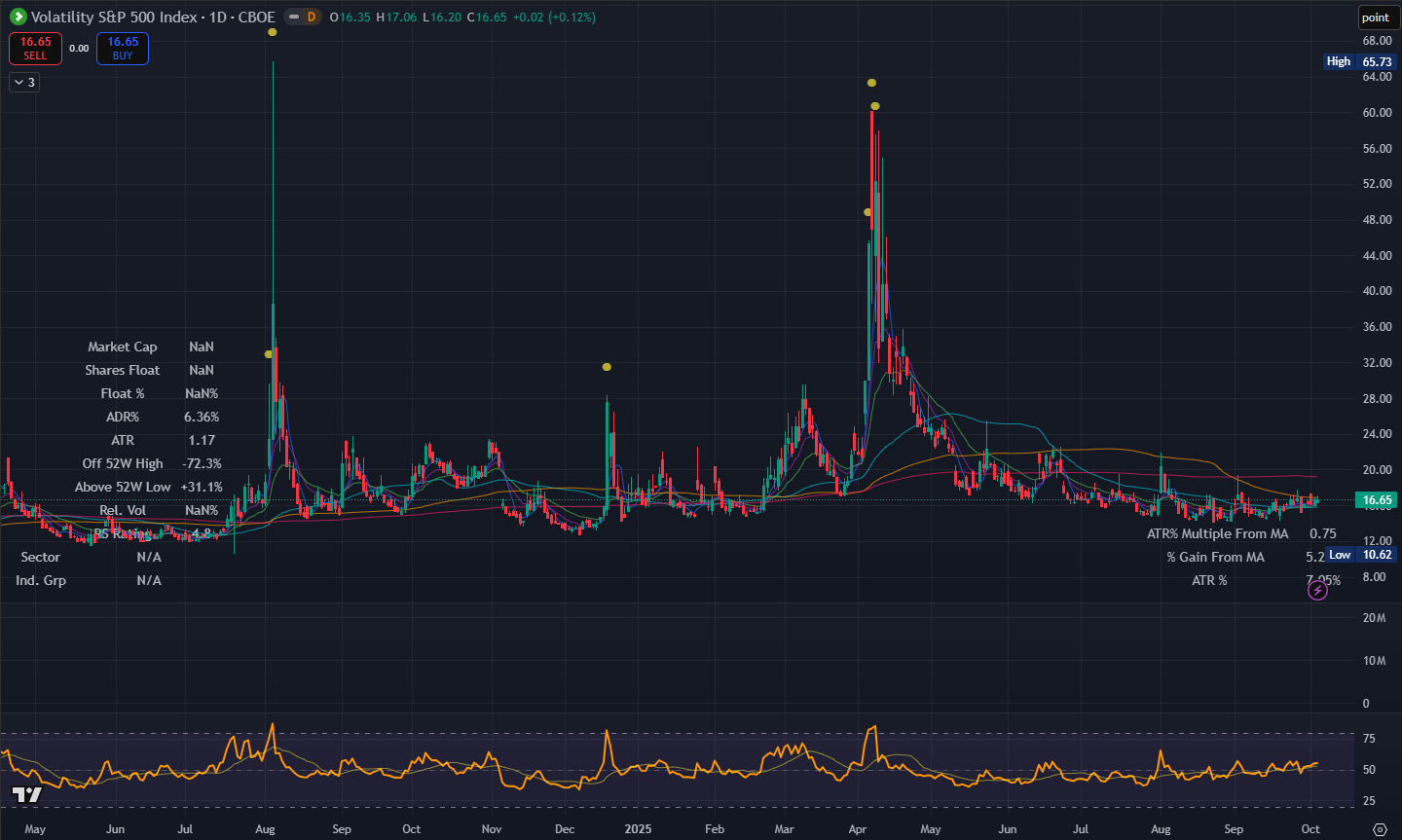The image size is (1402, 840).
Task: Click the green 16.65 current price axis label
Action: [1377, 500]
